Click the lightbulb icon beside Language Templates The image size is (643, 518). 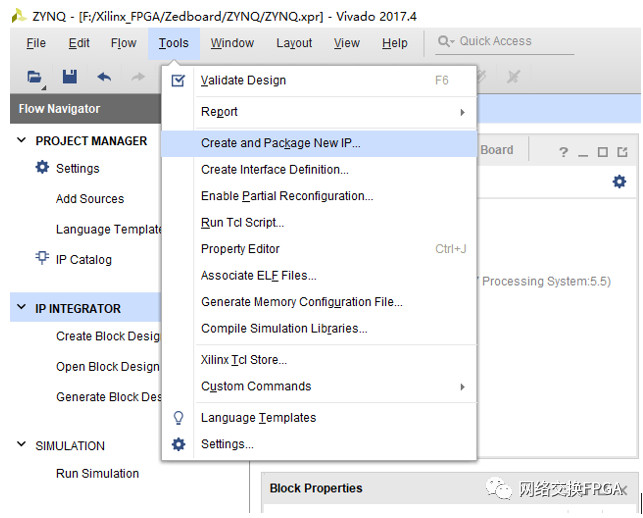point(178,418)
